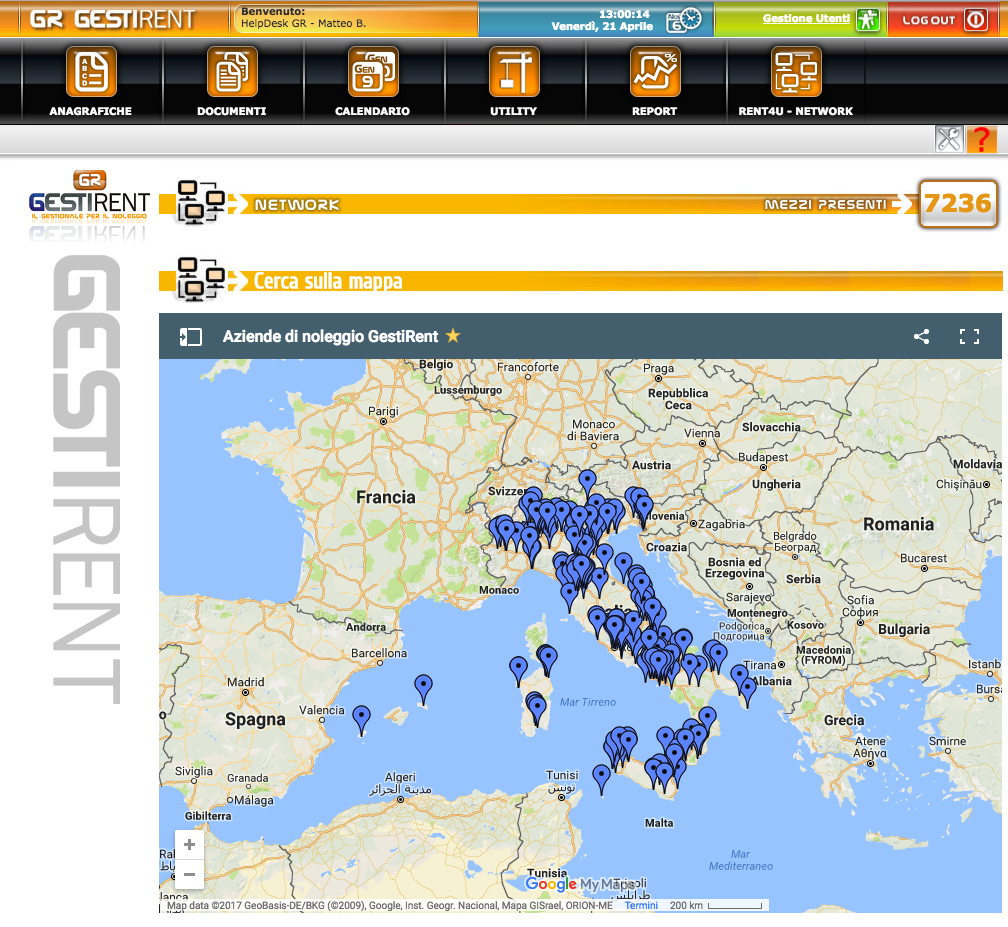Select ANAGRAFICHE menu label
This screenshot has width=1008, height=927.
[x=91, y=111]
